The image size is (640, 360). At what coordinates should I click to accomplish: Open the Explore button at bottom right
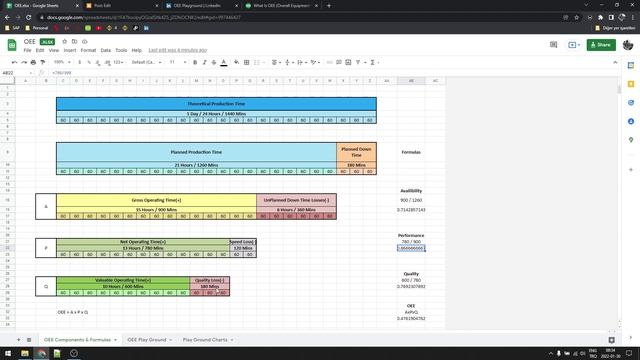click(x=611, y=340)
